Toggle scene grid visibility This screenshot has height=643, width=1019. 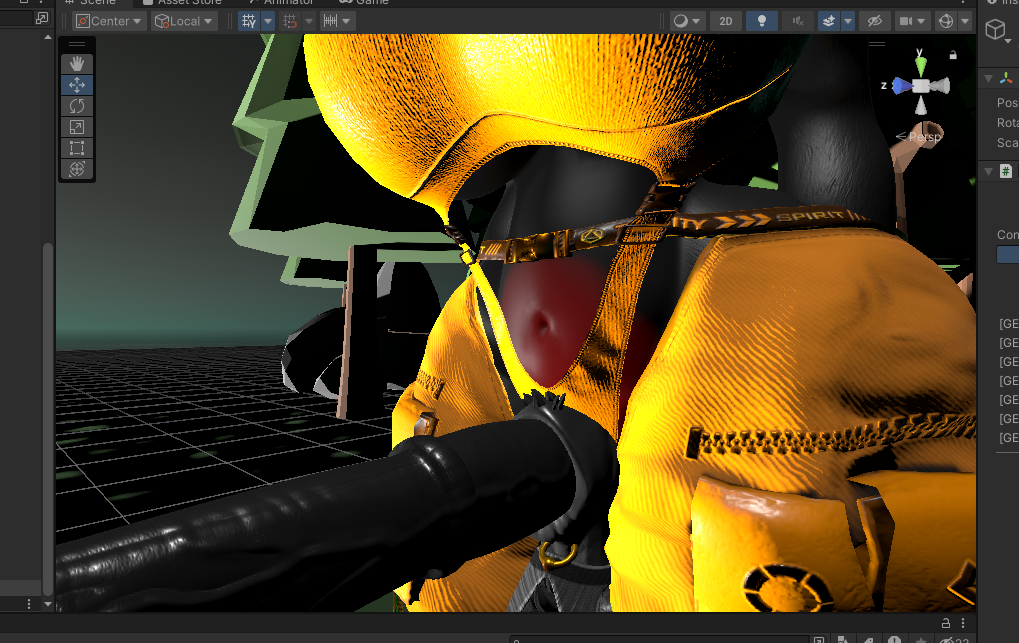pos(249,21)
